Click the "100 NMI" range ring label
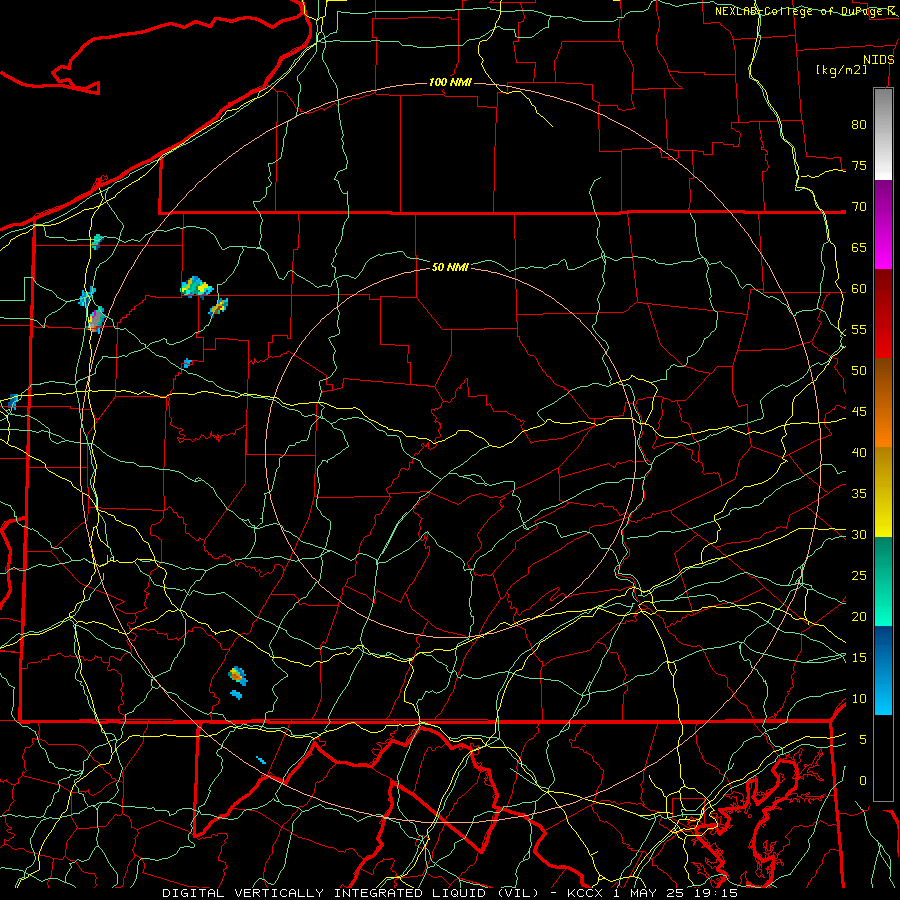The image size is (900, 900). point(450,83)
